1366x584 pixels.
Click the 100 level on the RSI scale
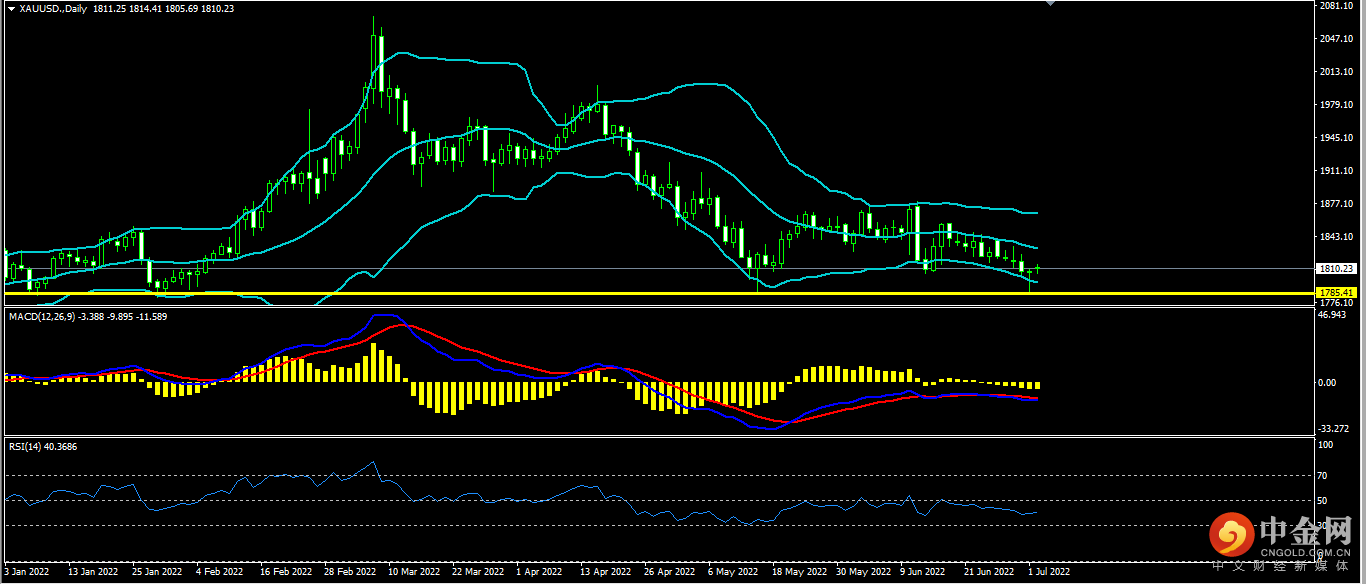tap(1327, 445)
